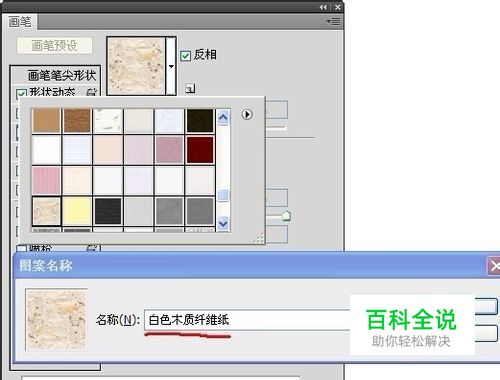Create new preset from current pattern
This screenshot has height=380, width=500.
[x=190, y=88]
